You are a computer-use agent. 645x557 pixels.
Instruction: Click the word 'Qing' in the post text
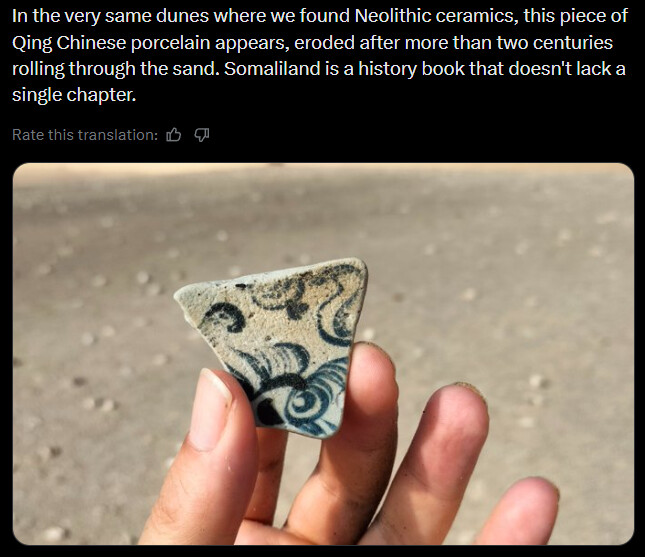click(x=32, y=43)
